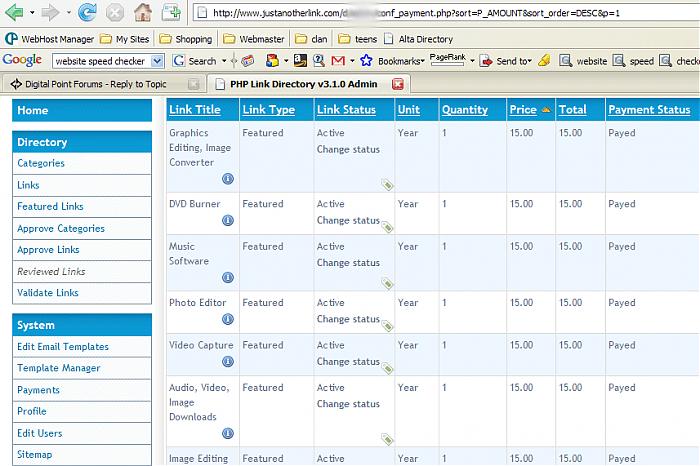Click the URL address bar
This screenshot has height=466, width=700.
pos(446,13)
